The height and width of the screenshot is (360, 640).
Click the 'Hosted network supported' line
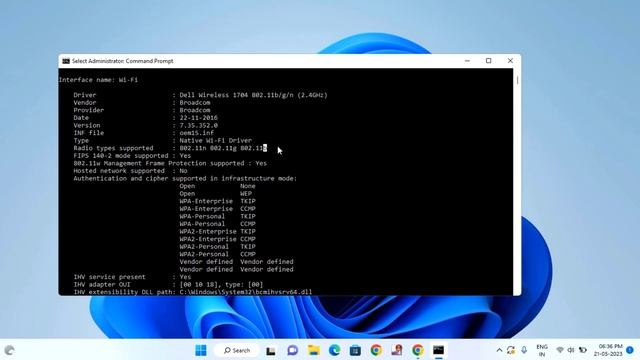(130, 171)
